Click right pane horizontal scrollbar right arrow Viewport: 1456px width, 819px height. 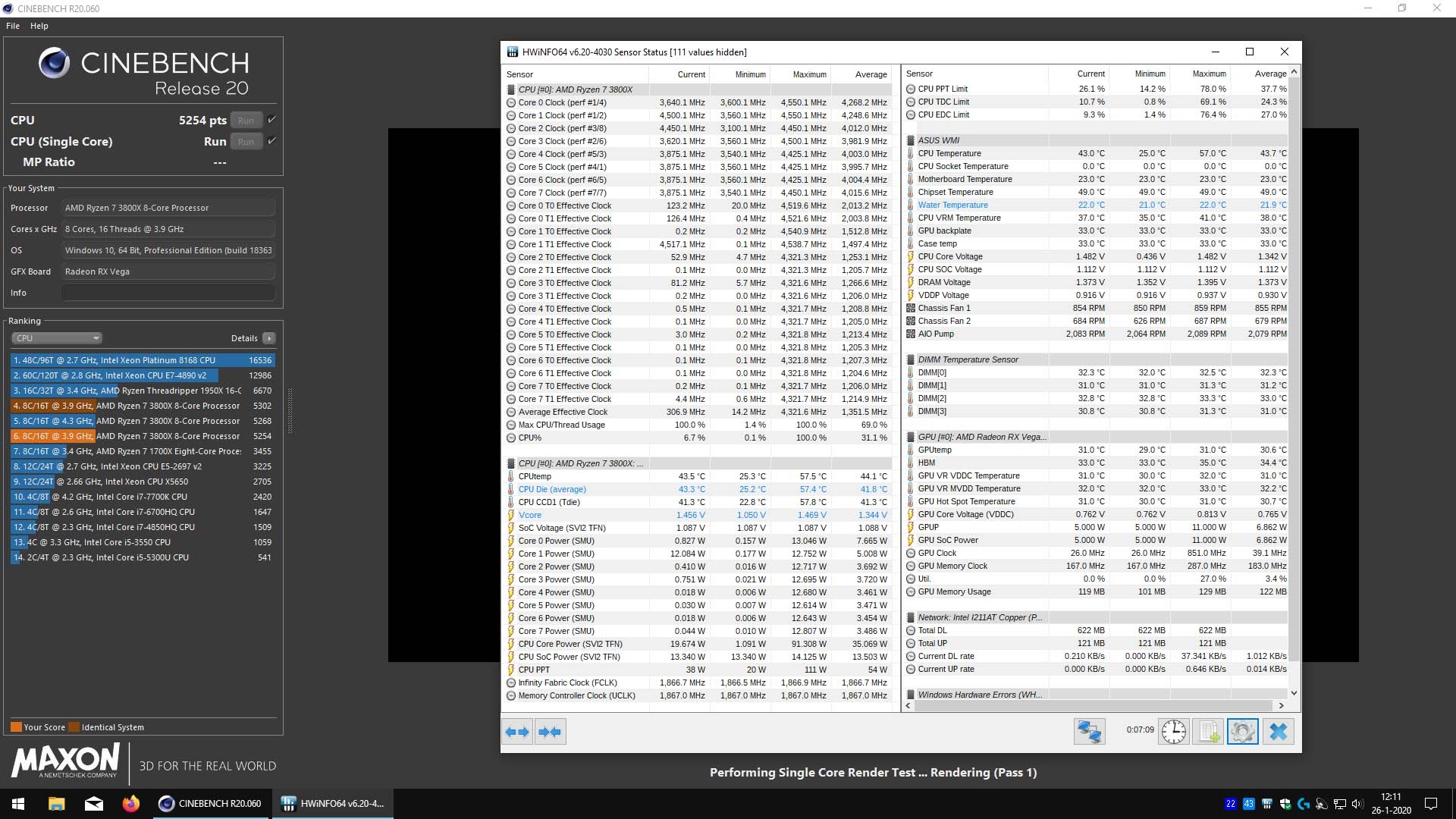[1282, 706]
